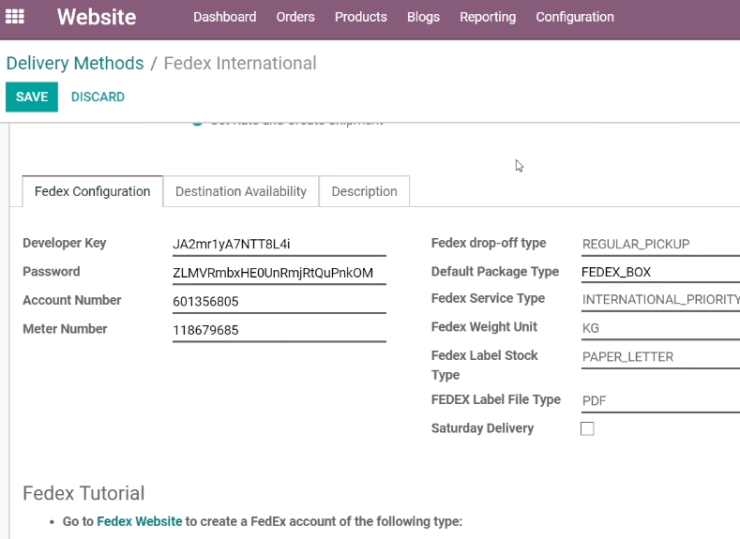Open the Fedex drop-off type dropdown
This screenshot has height=539, width=740.
tap(660, 244)
